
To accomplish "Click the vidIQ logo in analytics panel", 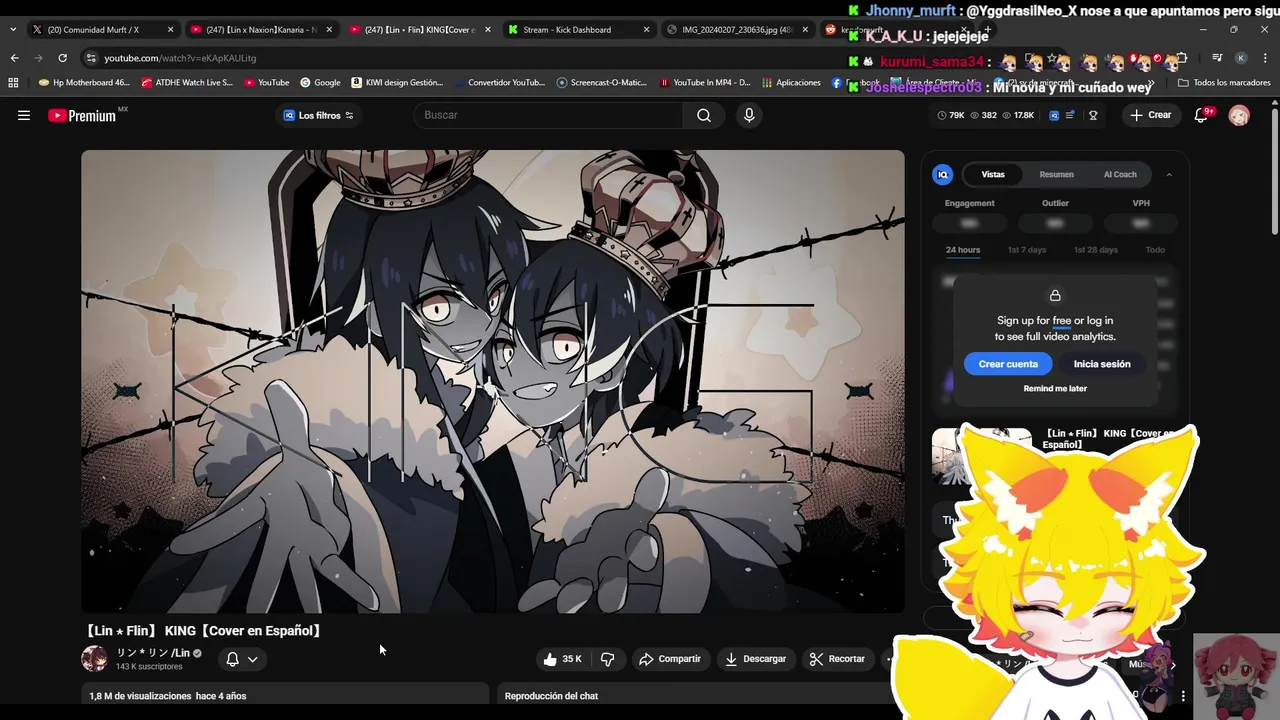I will pyautogui.click(x=942, y=175).
